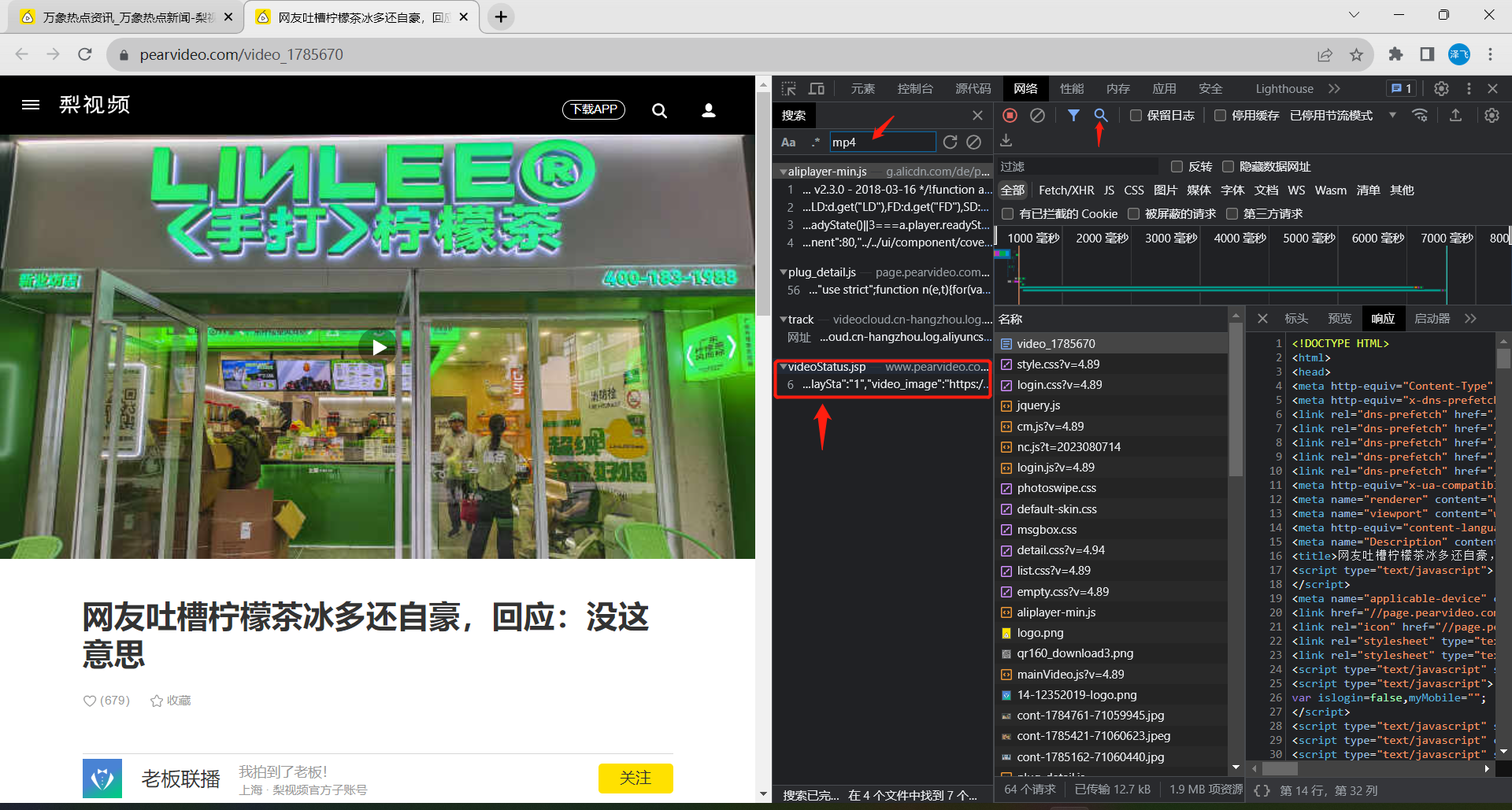Screen dimensions: 1512x810
Task: Add the video to favorites link
Action: tap(171, 701)
